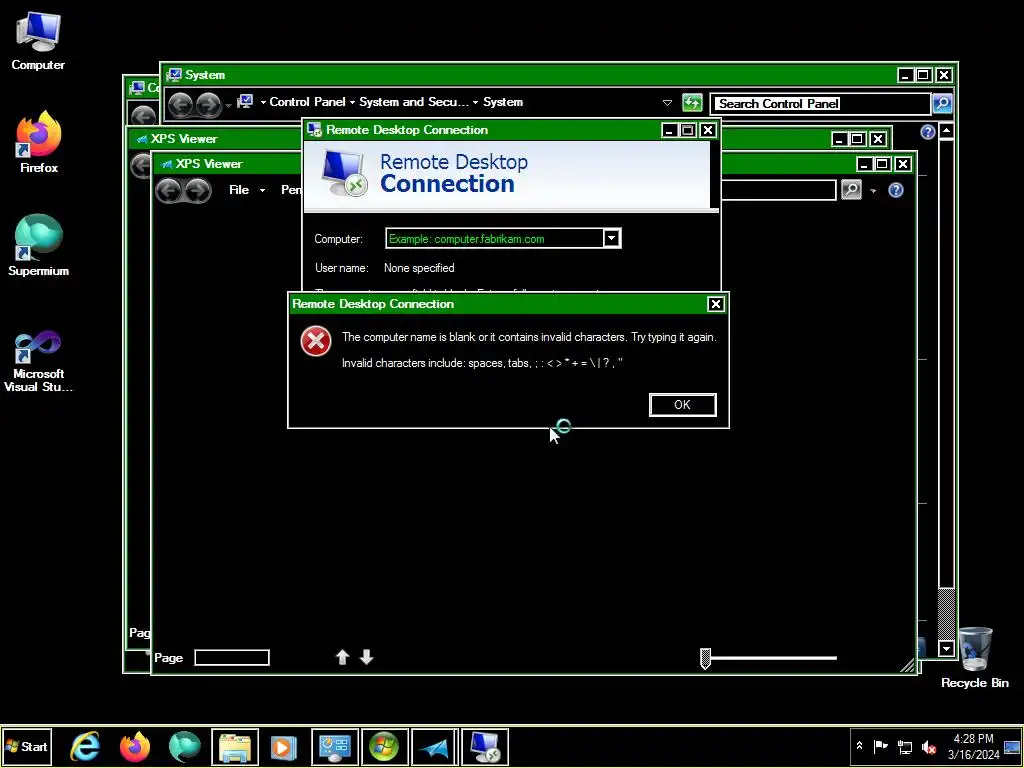Click the desktop monitor icon beside the clock

coord(1012,746)
